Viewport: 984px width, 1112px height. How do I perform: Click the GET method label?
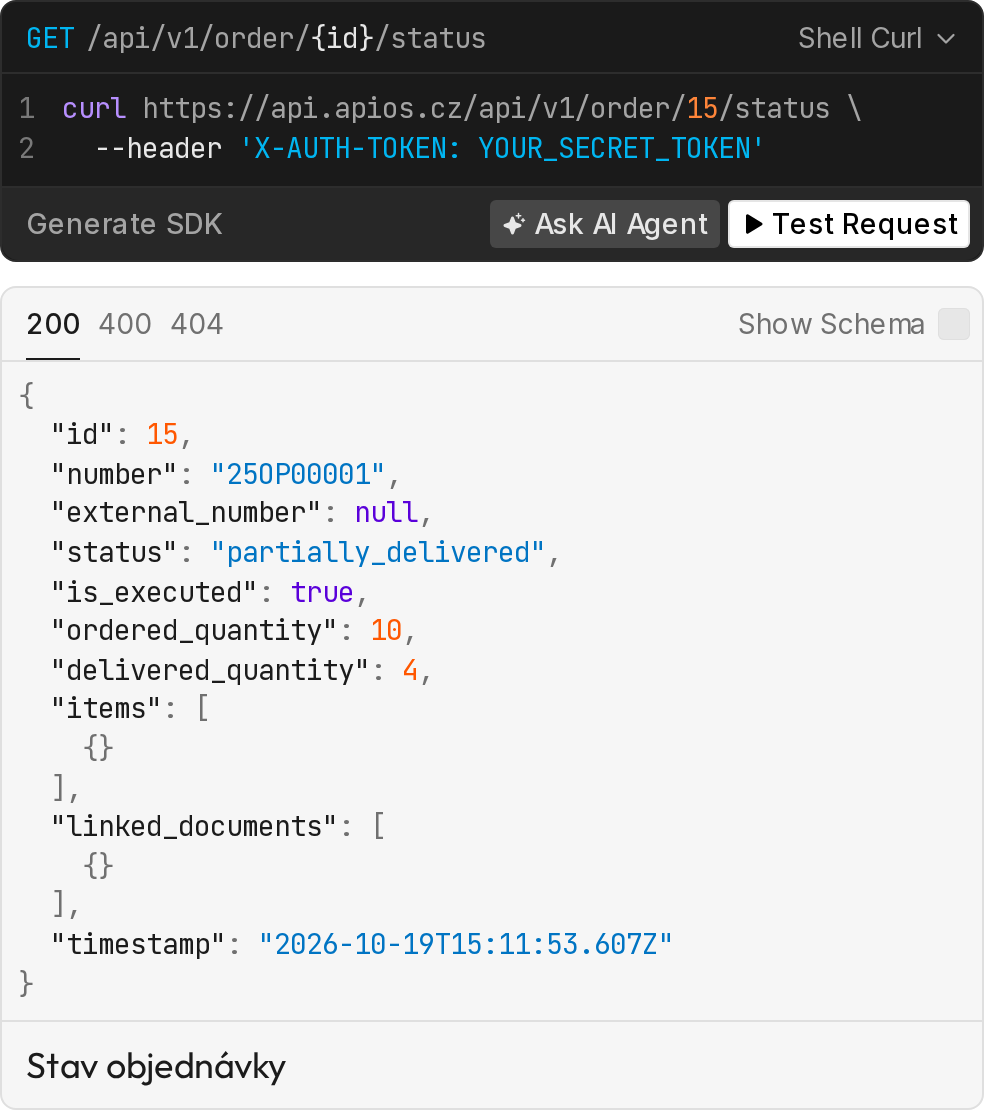point(50,38)
